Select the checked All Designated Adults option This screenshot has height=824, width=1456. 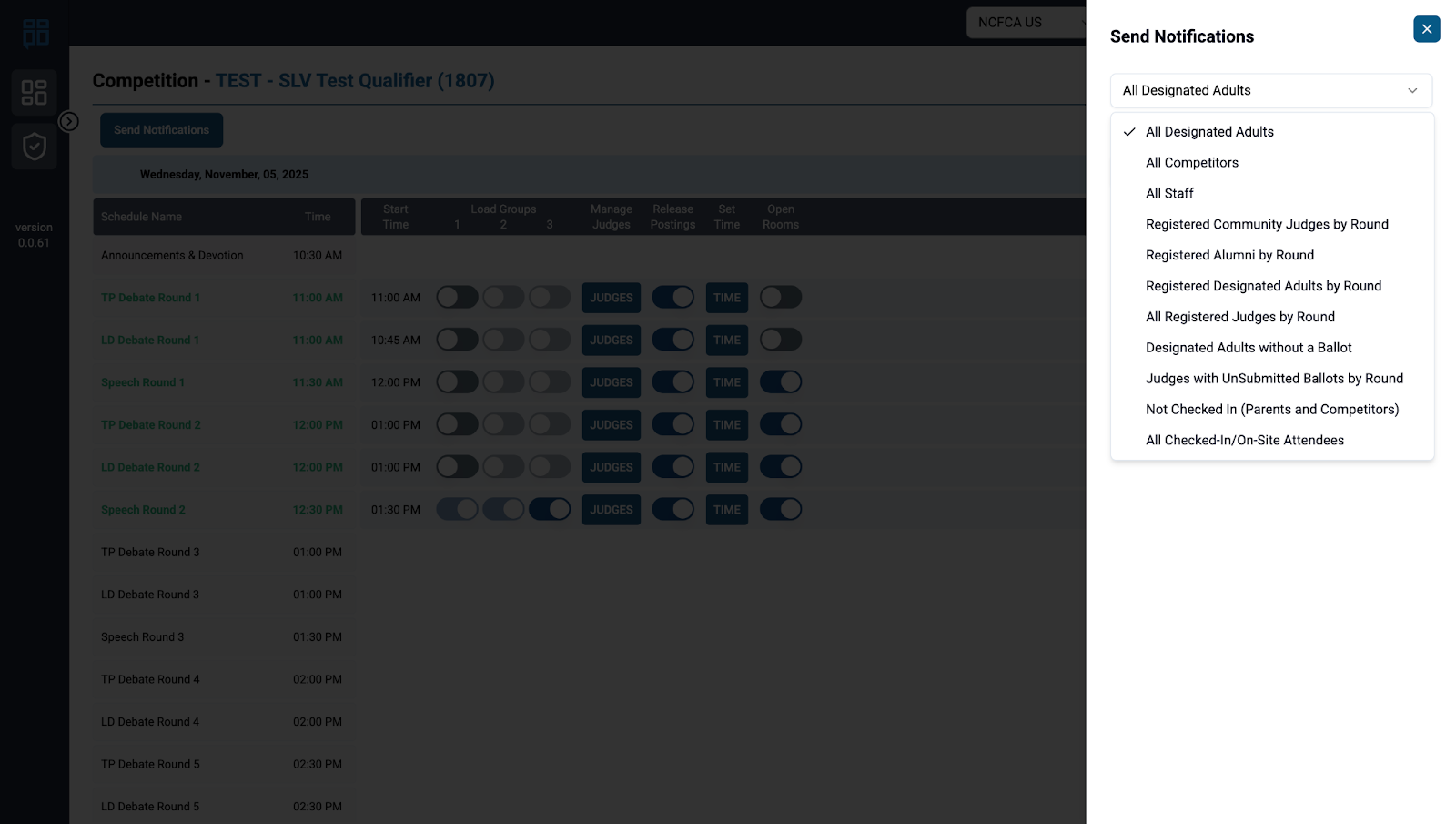1208,132
